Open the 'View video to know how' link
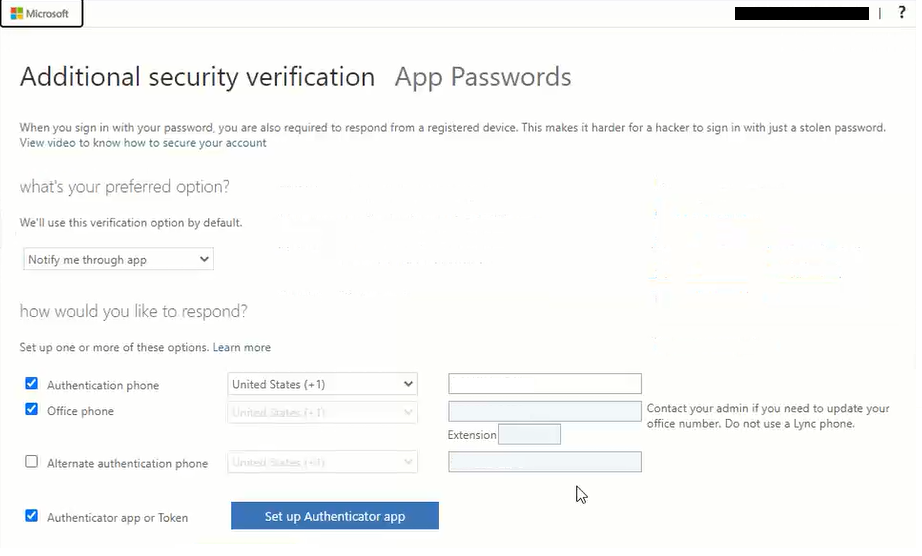This screenshot has width=922, height=556. 143,143
